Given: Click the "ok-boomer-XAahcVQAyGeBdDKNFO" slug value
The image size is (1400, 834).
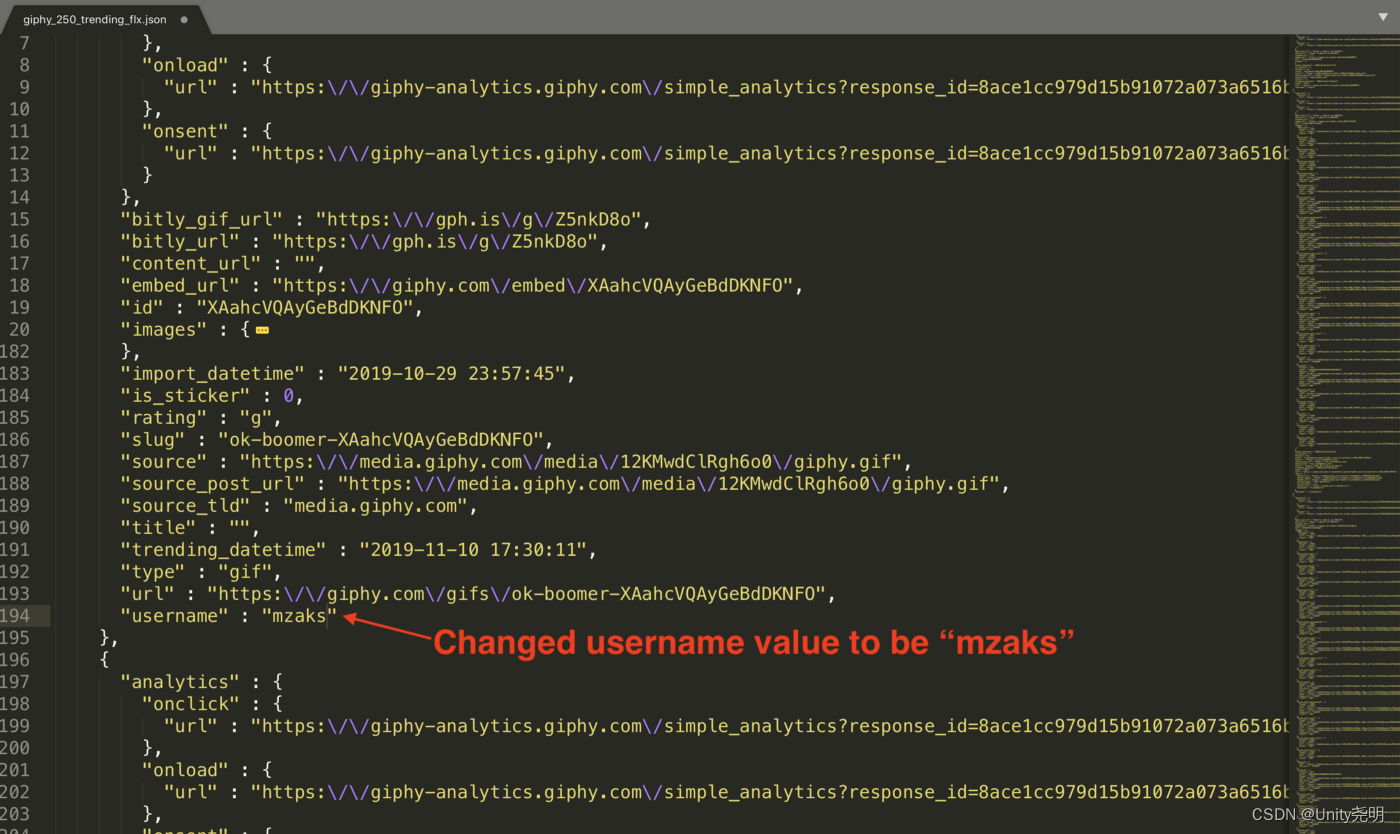Looking at the screenshot, I should (380, 439).
